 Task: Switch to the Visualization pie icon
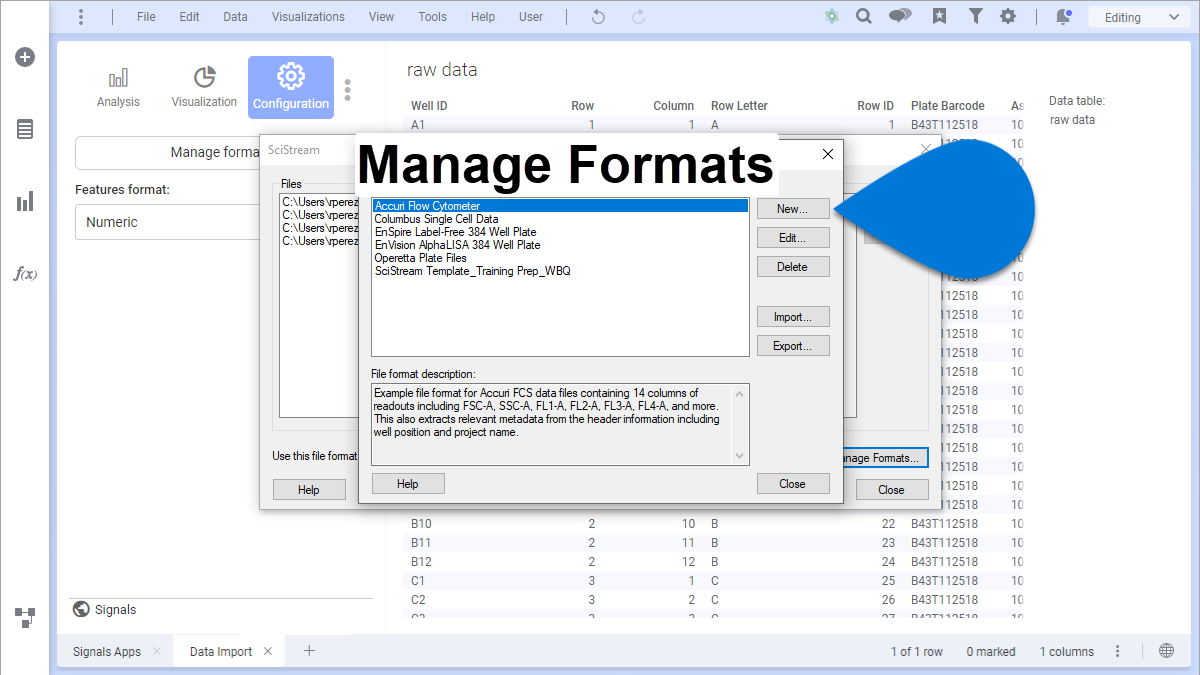204,87
